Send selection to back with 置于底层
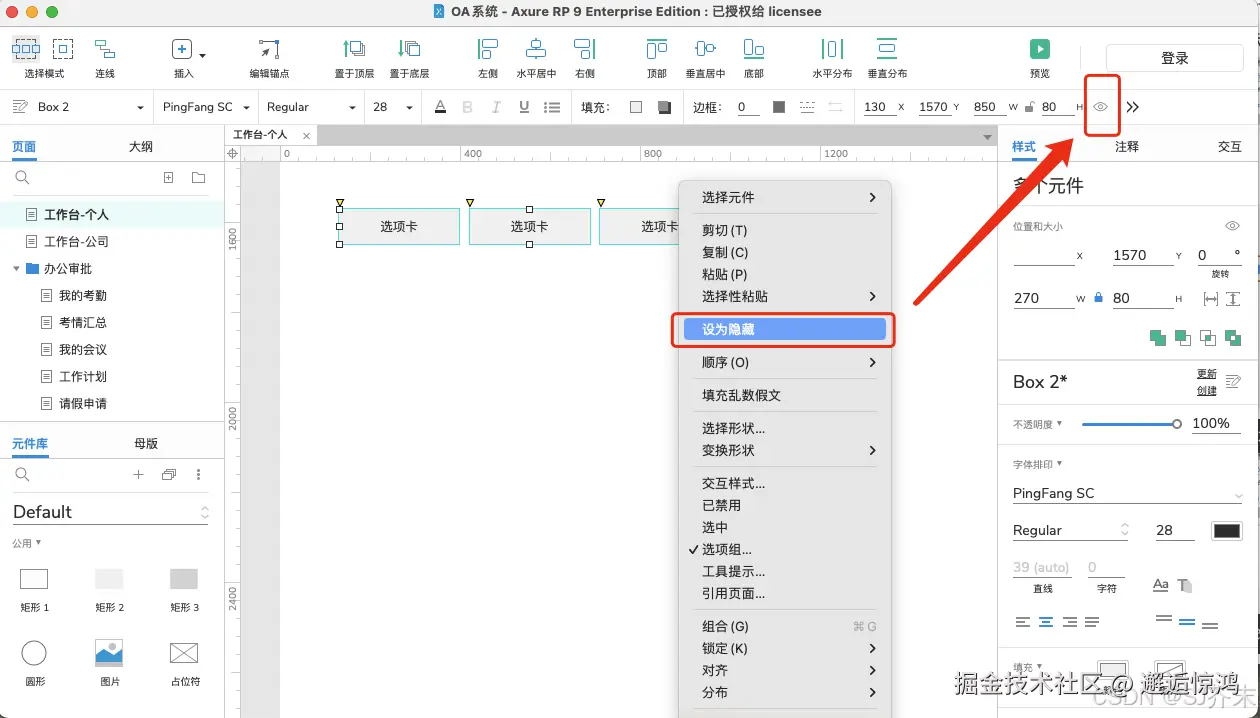The width and height of the screenshot is (1260, 718). [x=409, y=48]
